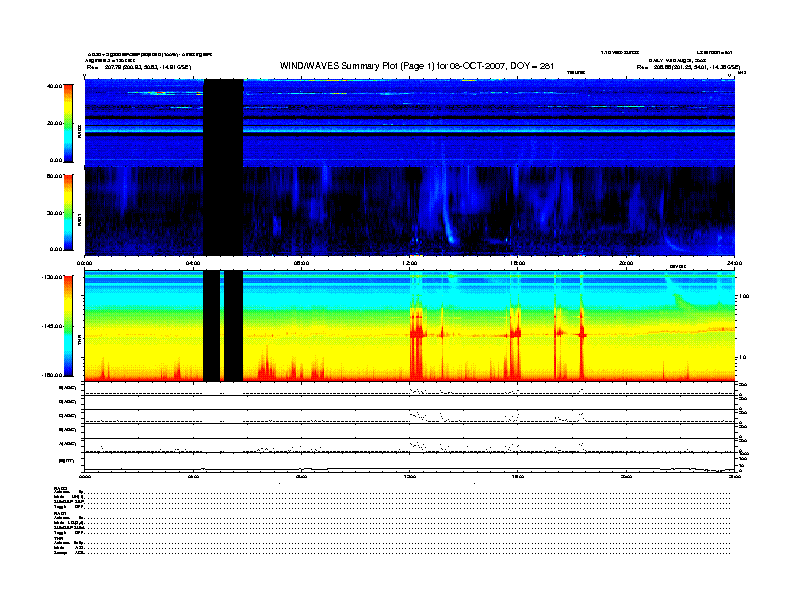
Task: Click the 16:00 tick label under RAD1
Action: click(518, 263)
